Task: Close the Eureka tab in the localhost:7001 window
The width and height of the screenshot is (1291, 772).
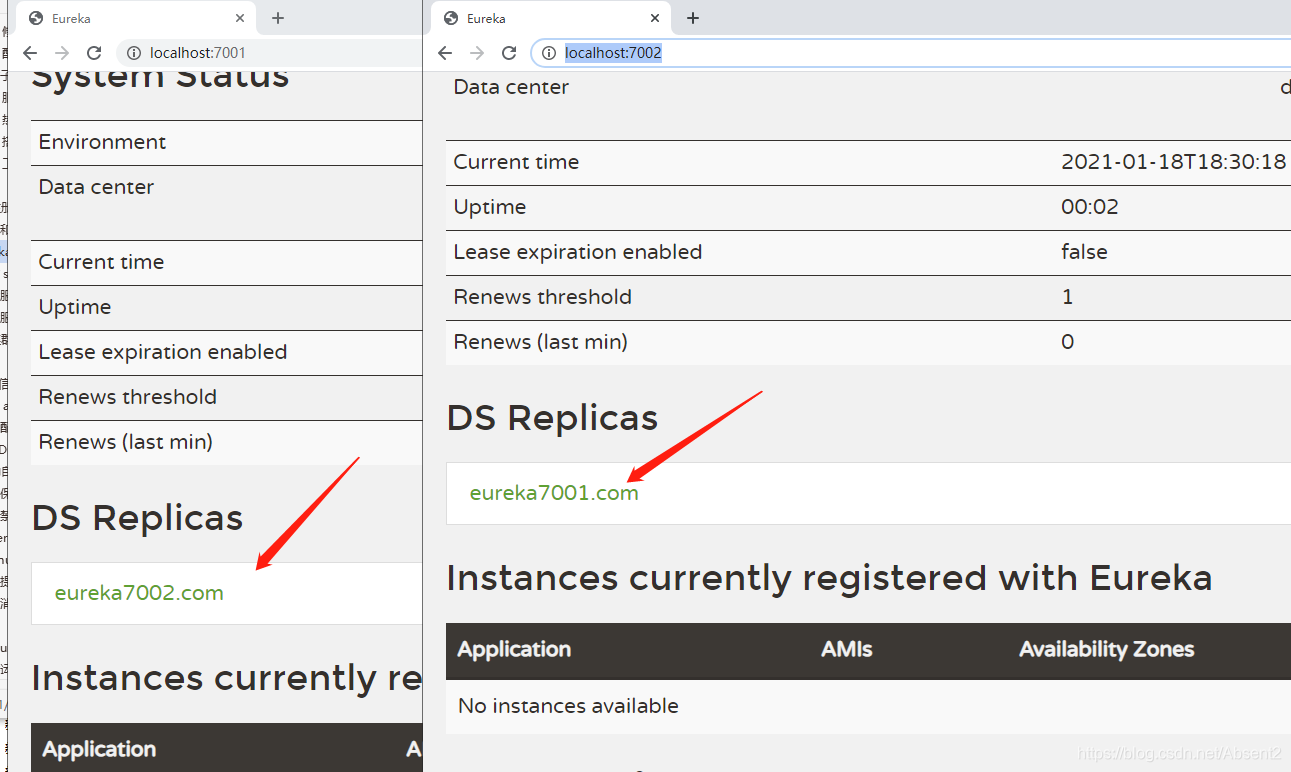Action: click(241, 18)
